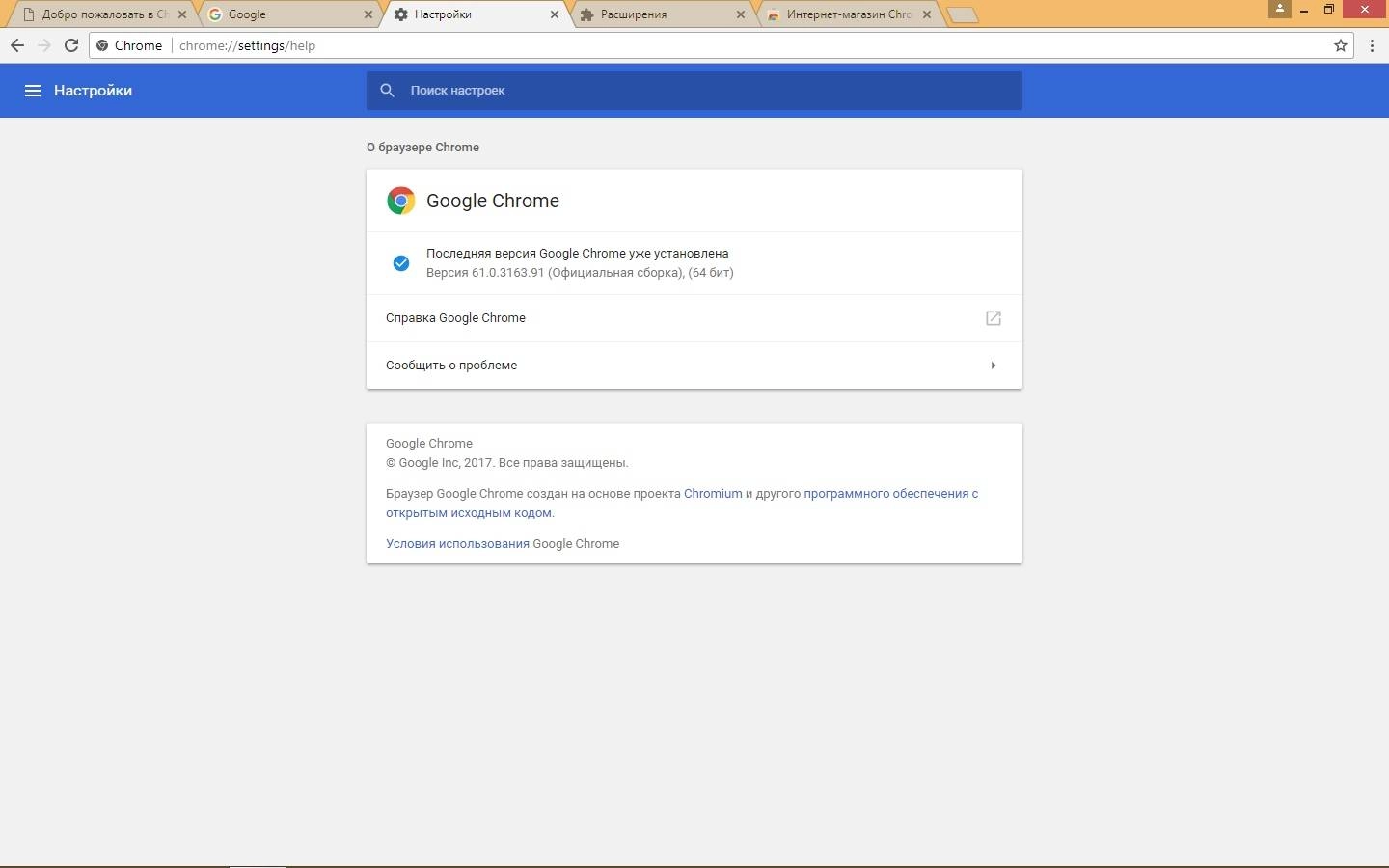Reload the current settings page
The width and height of the screenshot is (1389, 868).
pyautogui.click(x=70, y=45)
